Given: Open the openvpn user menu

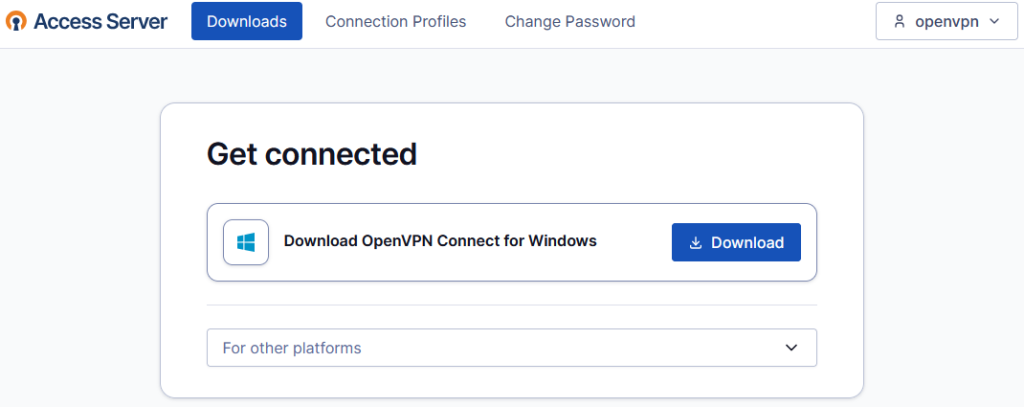Looking at the screenshot, I should tap(947, 21).
